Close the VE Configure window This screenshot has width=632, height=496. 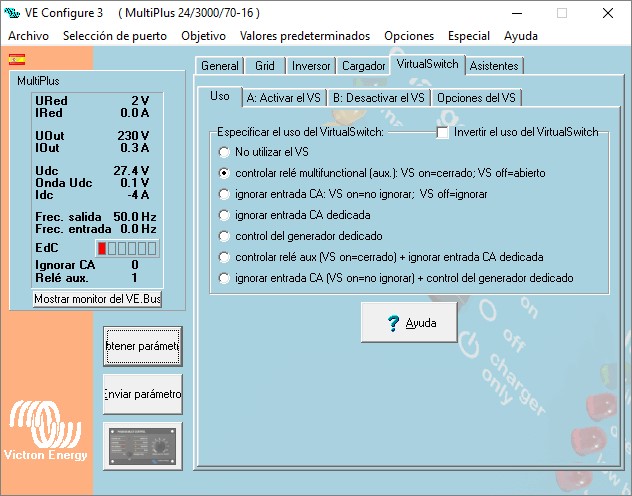click(x=608, y=13)
